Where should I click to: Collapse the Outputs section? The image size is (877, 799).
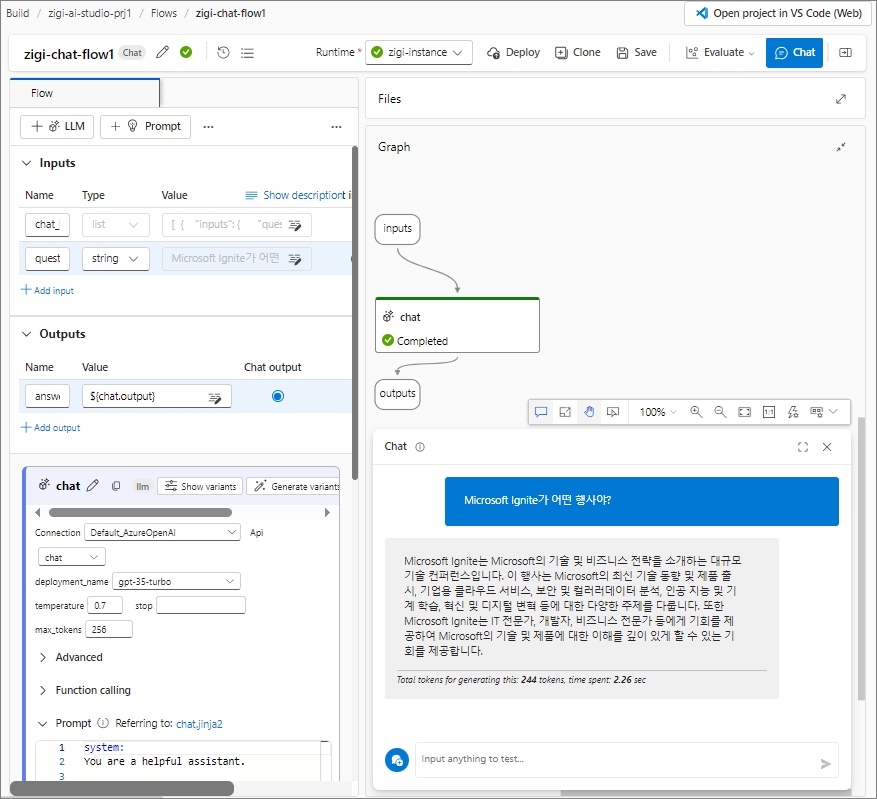pos(26,334)
